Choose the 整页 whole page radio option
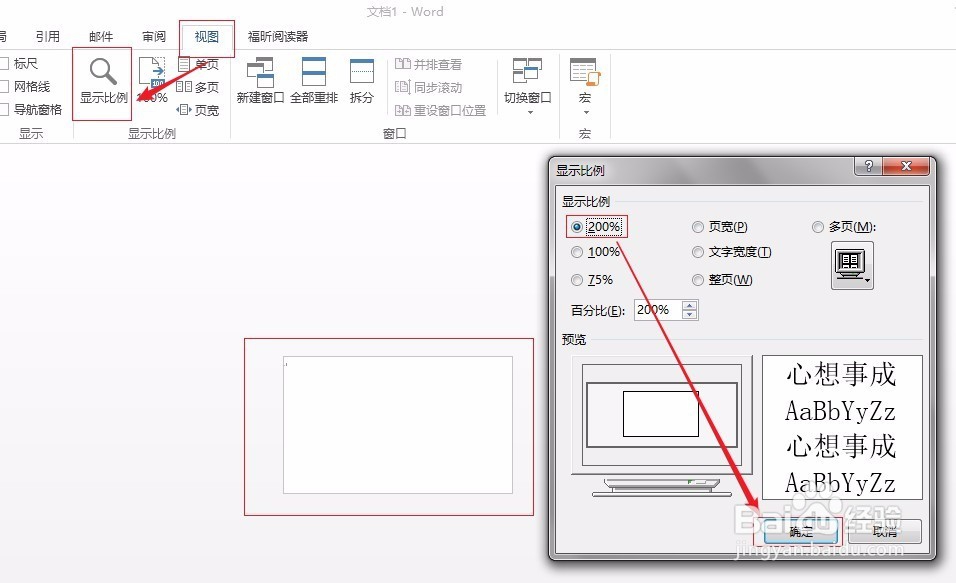This screenshot has width=956, height=583. coord(697,280)
